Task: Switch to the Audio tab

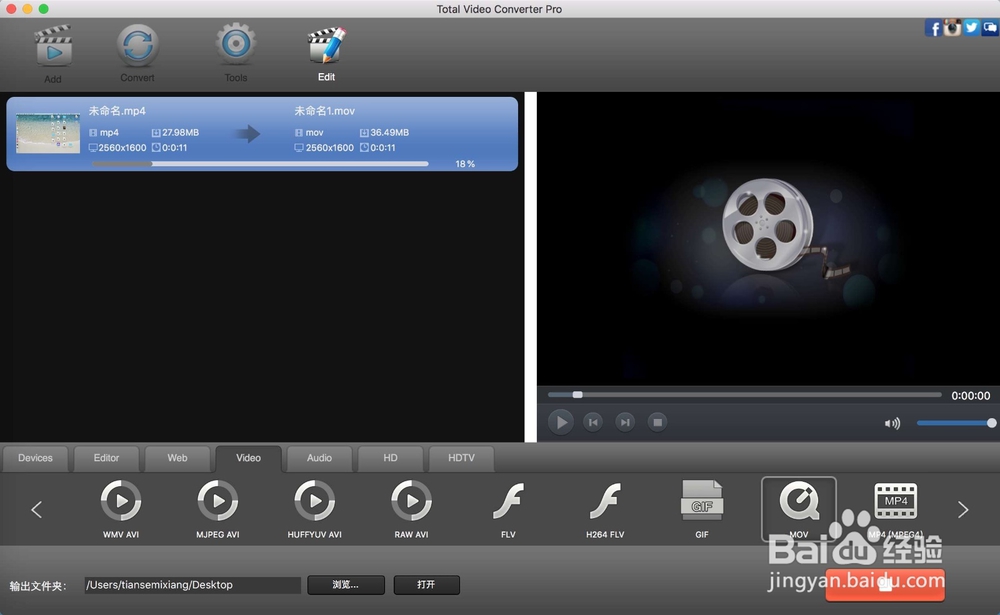Action: click(320, 458)
